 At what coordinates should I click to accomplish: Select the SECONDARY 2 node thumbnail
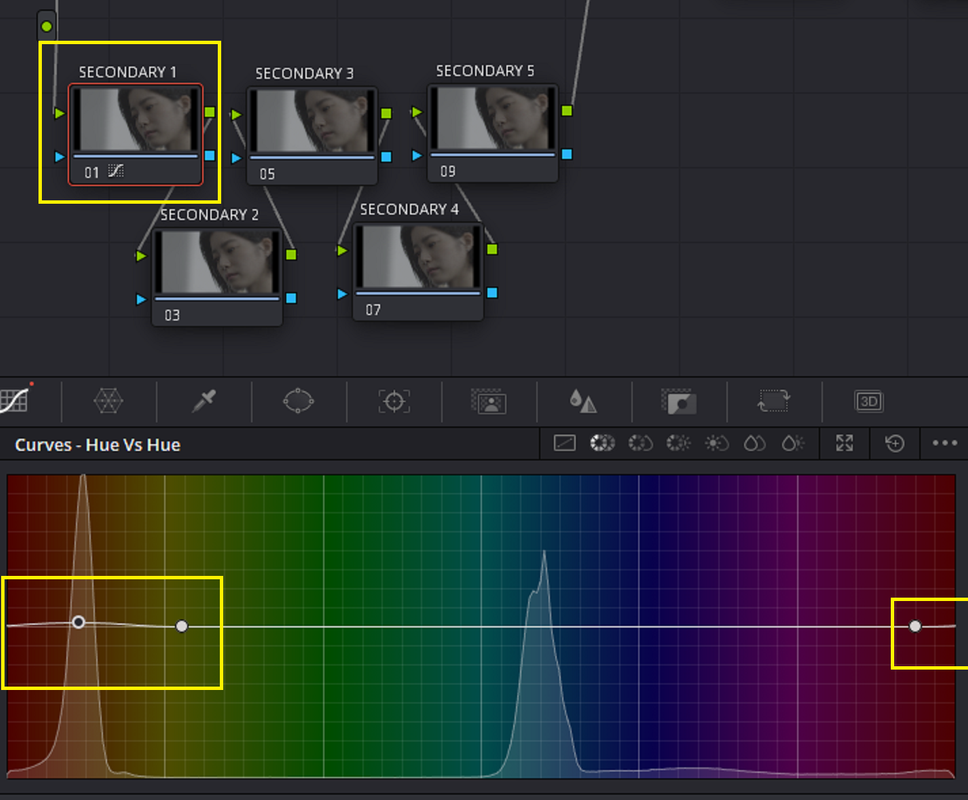tap(217, 262)
